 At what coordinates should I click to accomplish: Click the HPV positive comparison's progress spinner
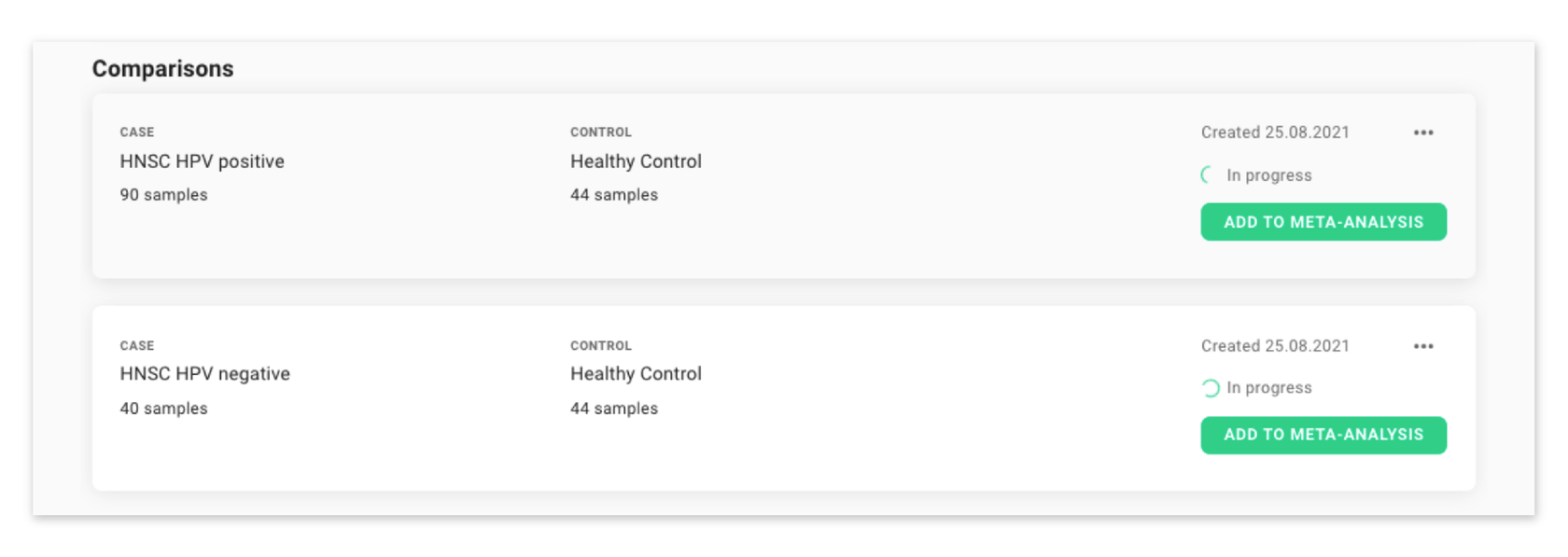pyautogui.click(x=1208, y=174)
